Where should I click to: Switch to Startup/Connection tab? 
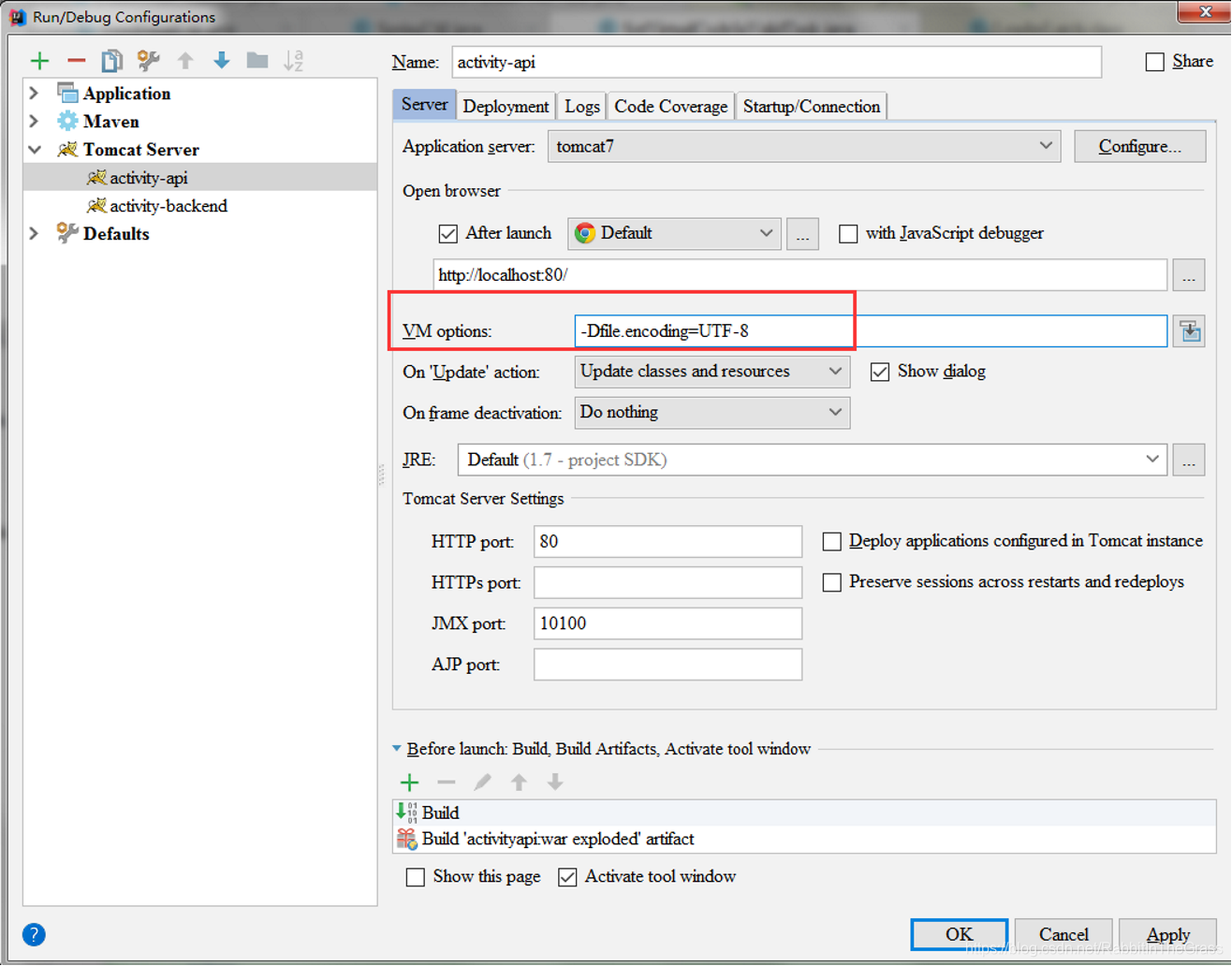812,106
